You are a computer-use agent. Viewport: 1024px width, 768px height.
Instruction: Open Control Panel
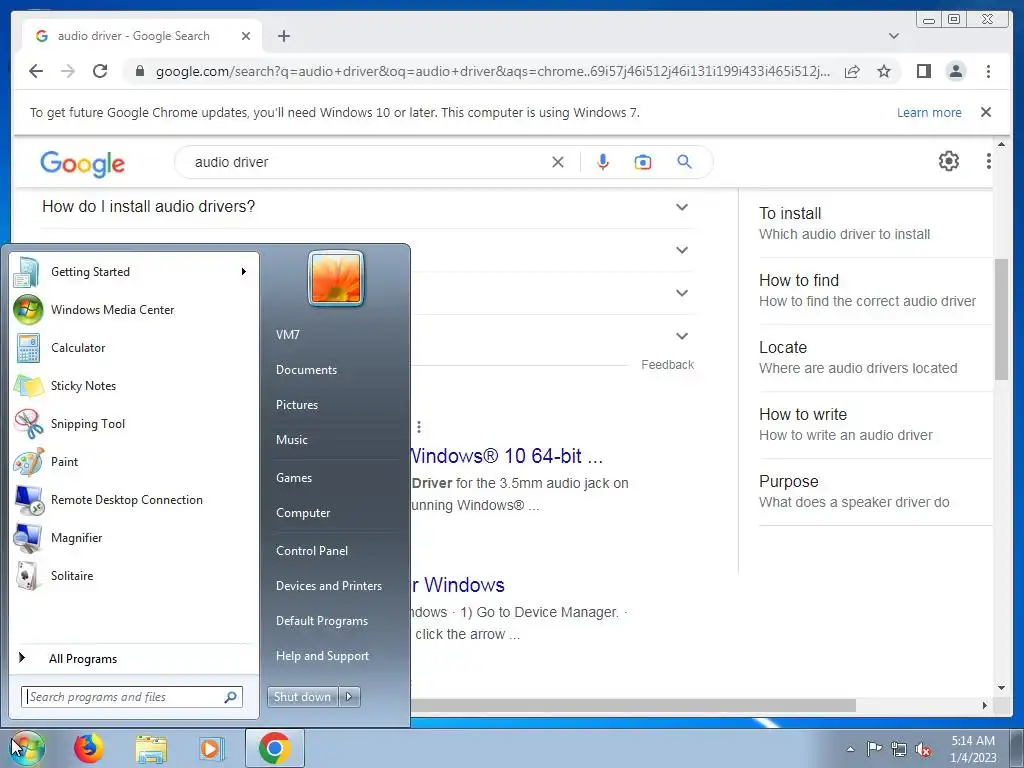[335, 551]
